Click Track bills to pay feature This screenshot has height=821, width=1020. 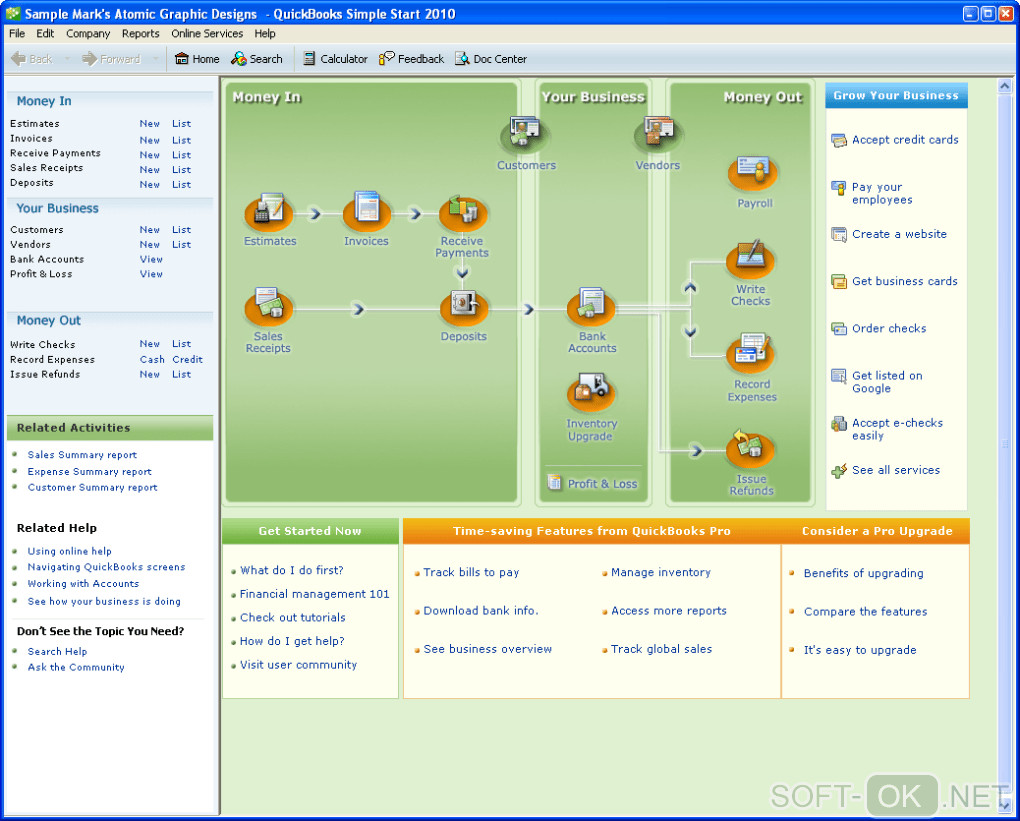(x=471, y=572)
